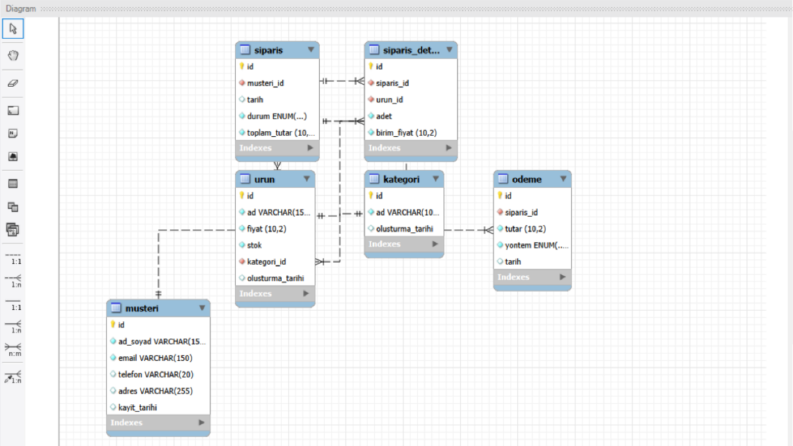Select the email VARCHAR(150) column
Image resolution: width=793 pixels, height=446 pixels.
[158, 358]
